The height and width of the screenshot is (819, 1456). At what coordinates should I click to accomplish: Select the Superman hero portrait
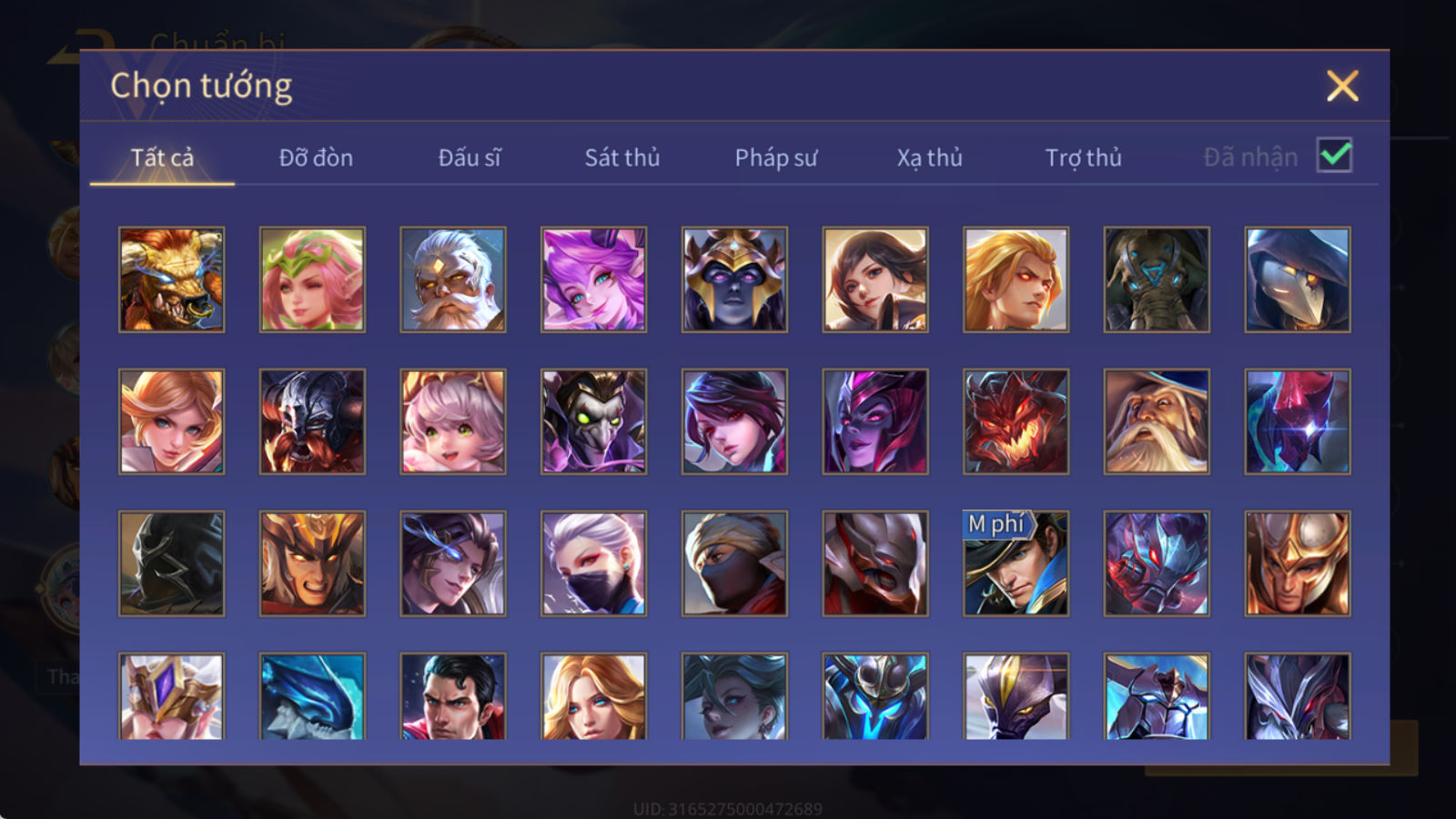coord(453,696)
